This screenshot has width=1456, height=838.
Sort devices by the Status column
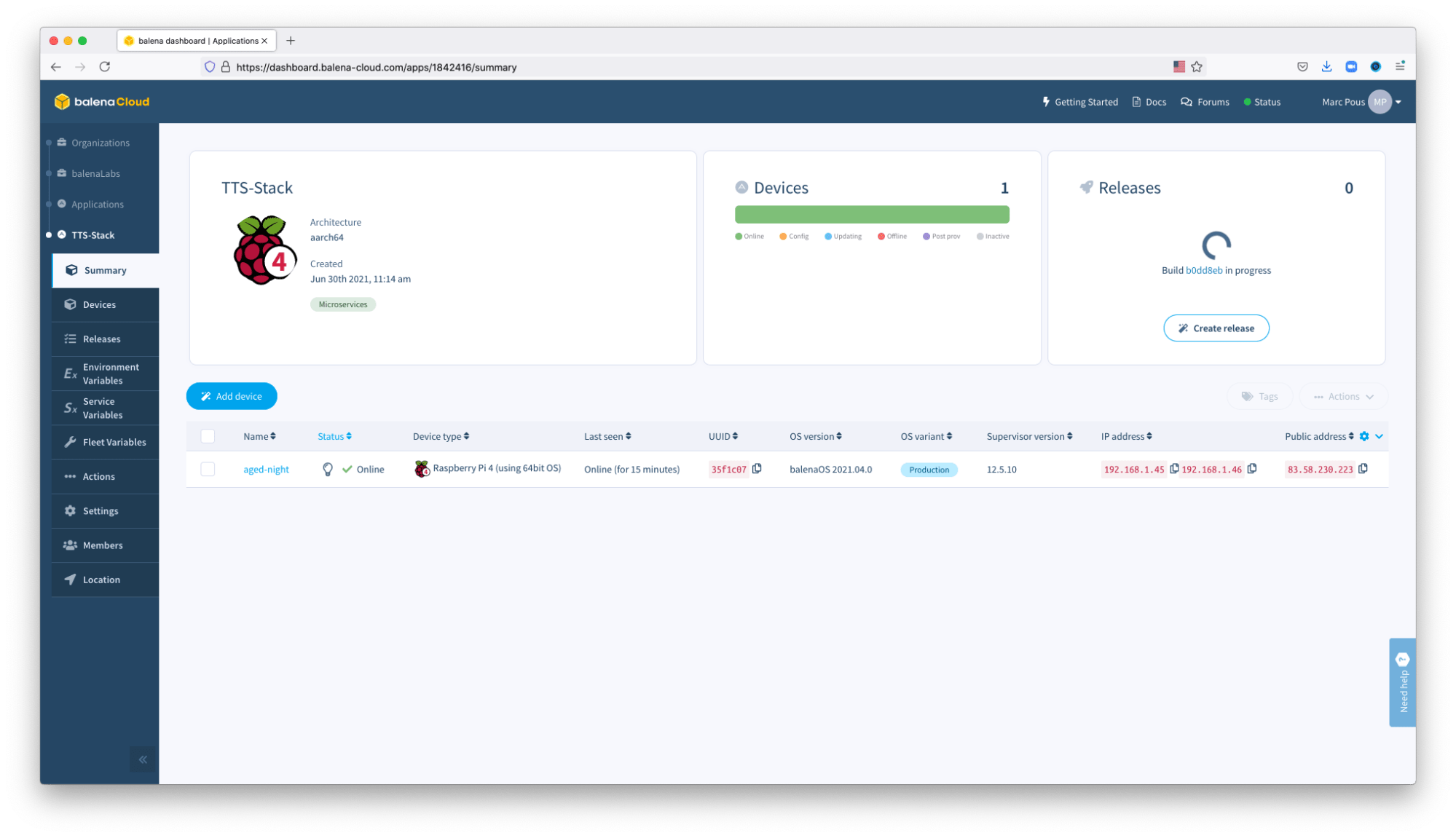(x=334, y=436)
